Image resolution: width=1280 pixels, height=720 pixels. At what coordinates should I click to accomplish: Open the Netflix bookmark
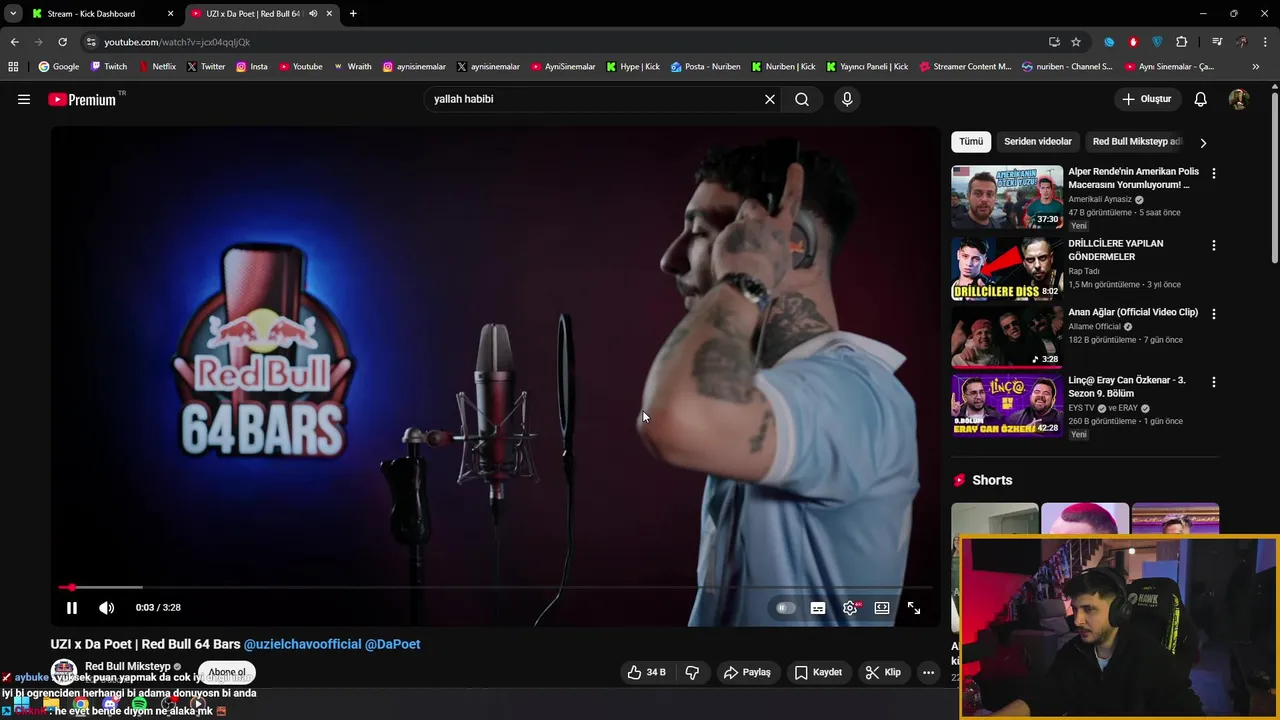[157, 67]
